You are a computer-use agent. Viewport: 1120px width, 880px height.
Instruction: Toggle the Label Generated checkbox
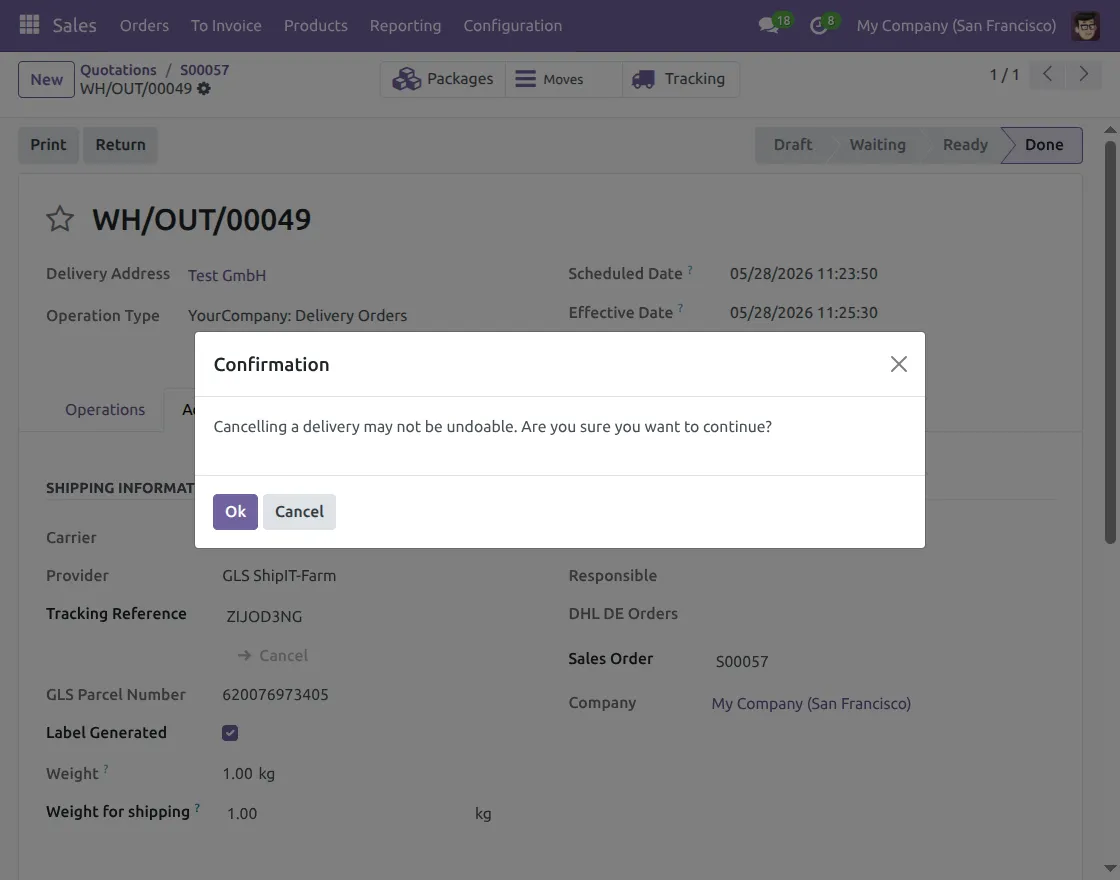pyautogui.click(x=230, y=733)
